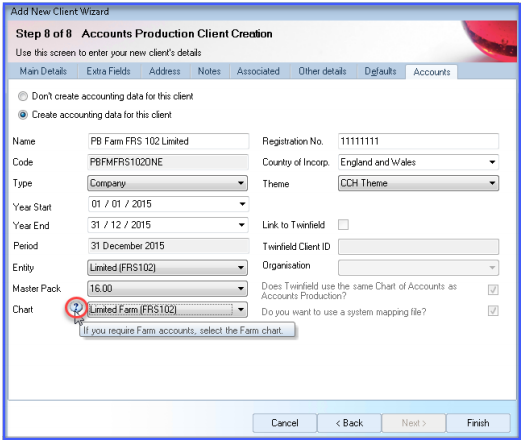The width and height of the screenshot is (524, 441).
Task: Click the Cancel button
Action: tap(285, 423)
